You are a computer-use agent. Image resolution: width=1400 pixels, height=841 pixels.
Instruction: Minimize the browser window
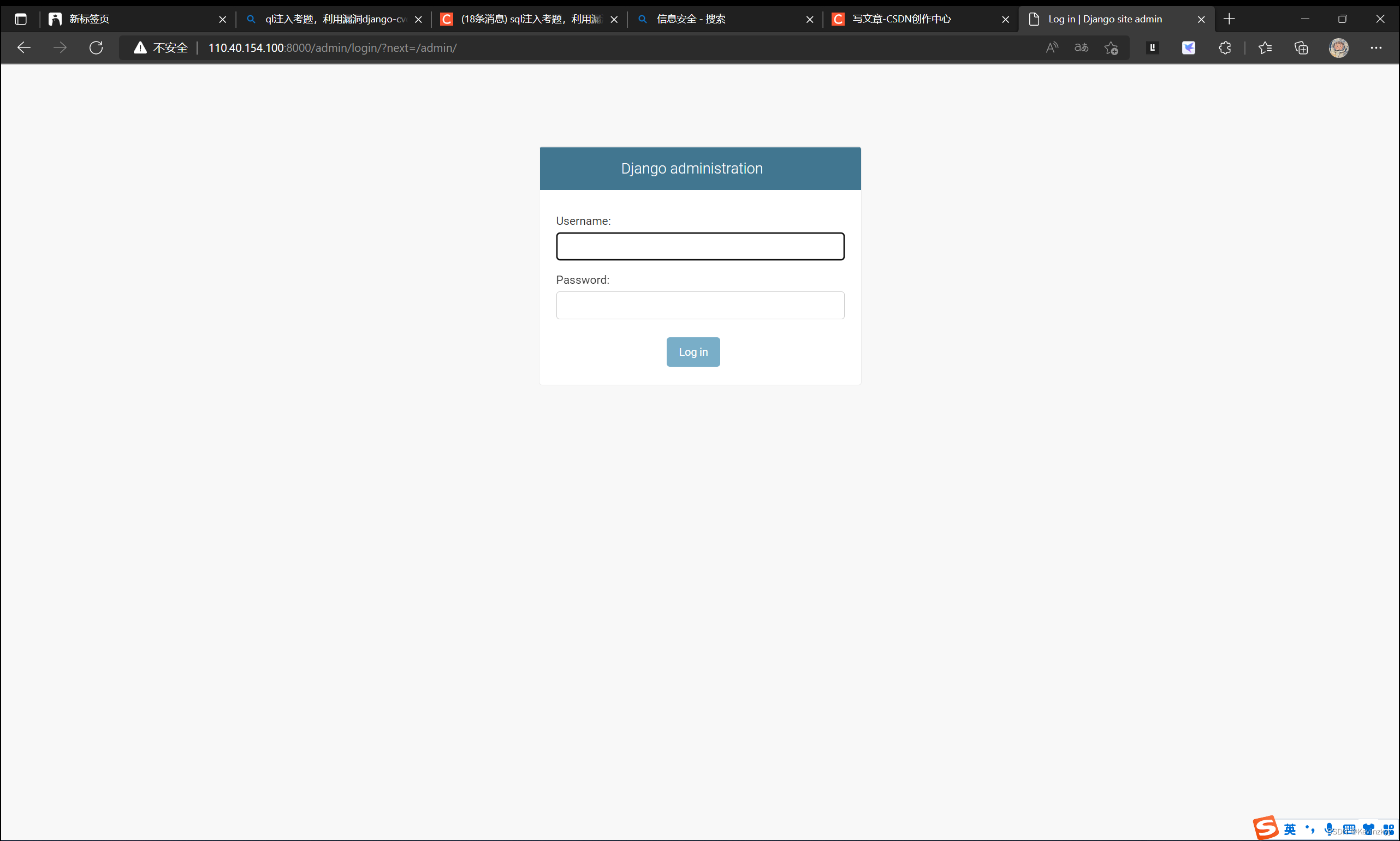pos(1305,19)
